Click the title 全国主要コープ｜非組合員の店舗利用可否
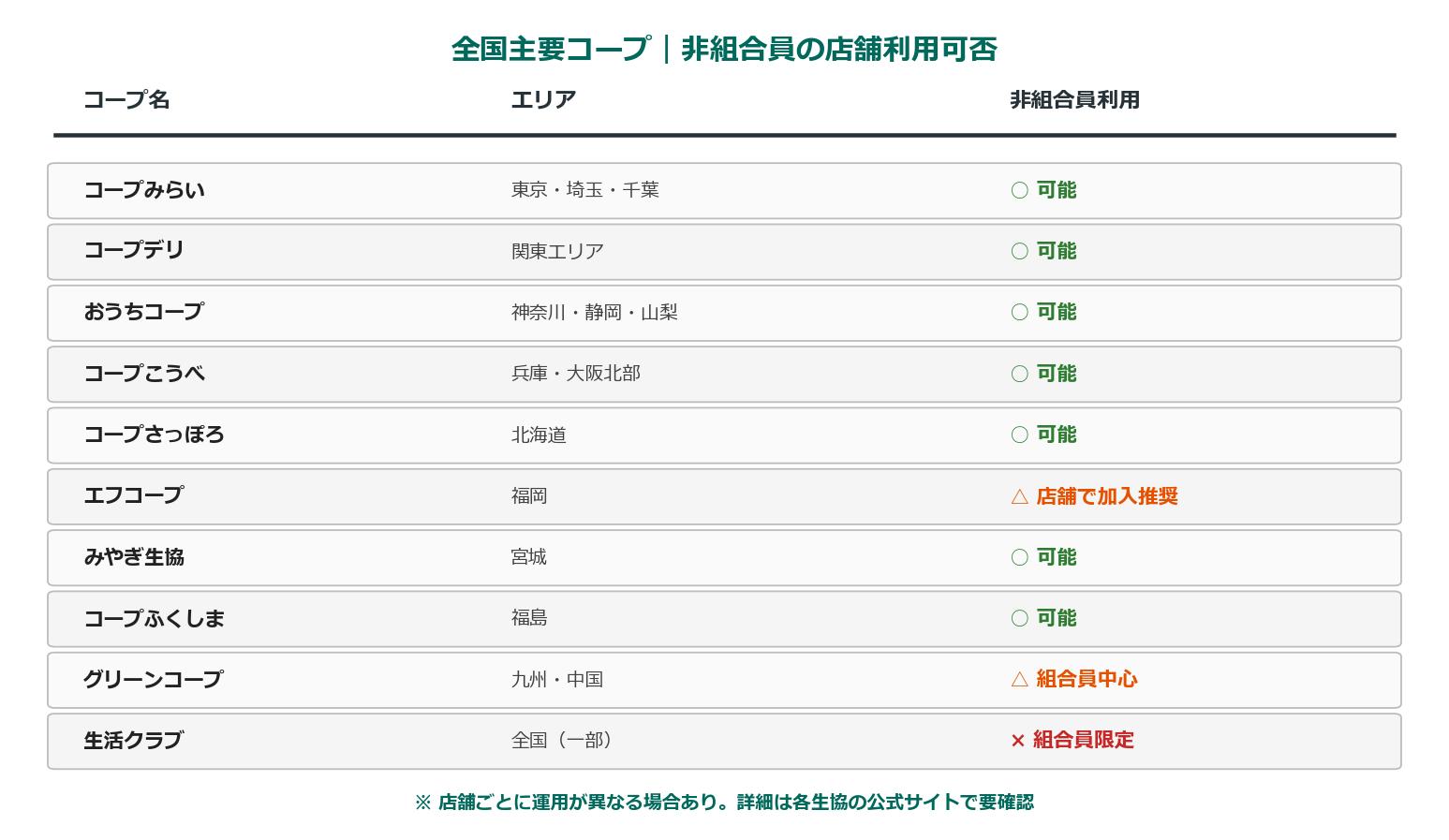 [x=724, y=49]
